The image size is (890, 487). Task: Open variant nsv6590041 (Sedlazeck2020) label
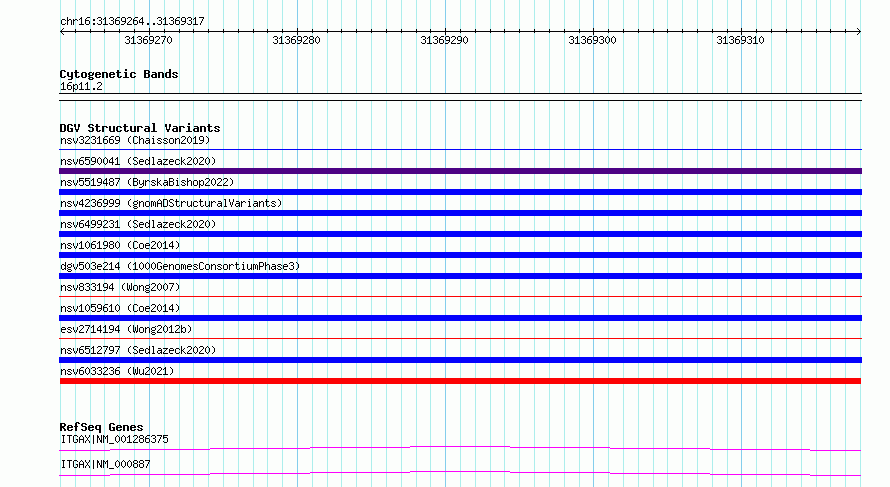click(138, 161)
